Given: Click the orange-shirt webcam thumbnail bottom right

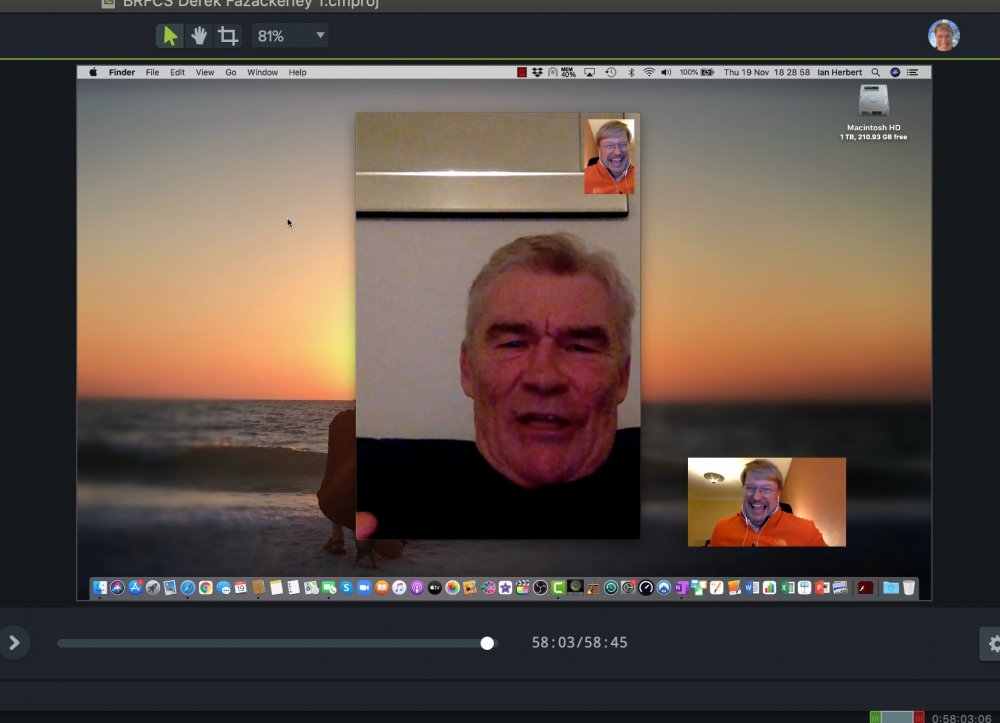Looking at the screenshot, I should (766, 502).
